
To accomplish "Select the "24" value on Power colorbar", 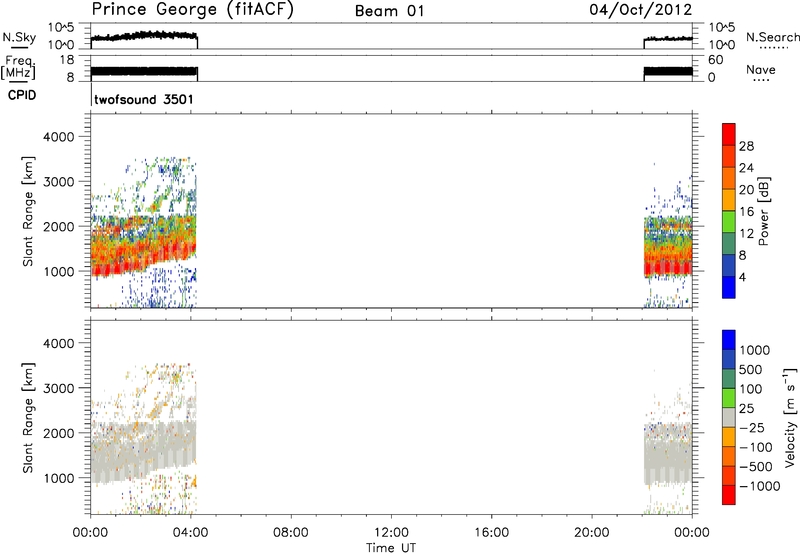I will point(746,168).
